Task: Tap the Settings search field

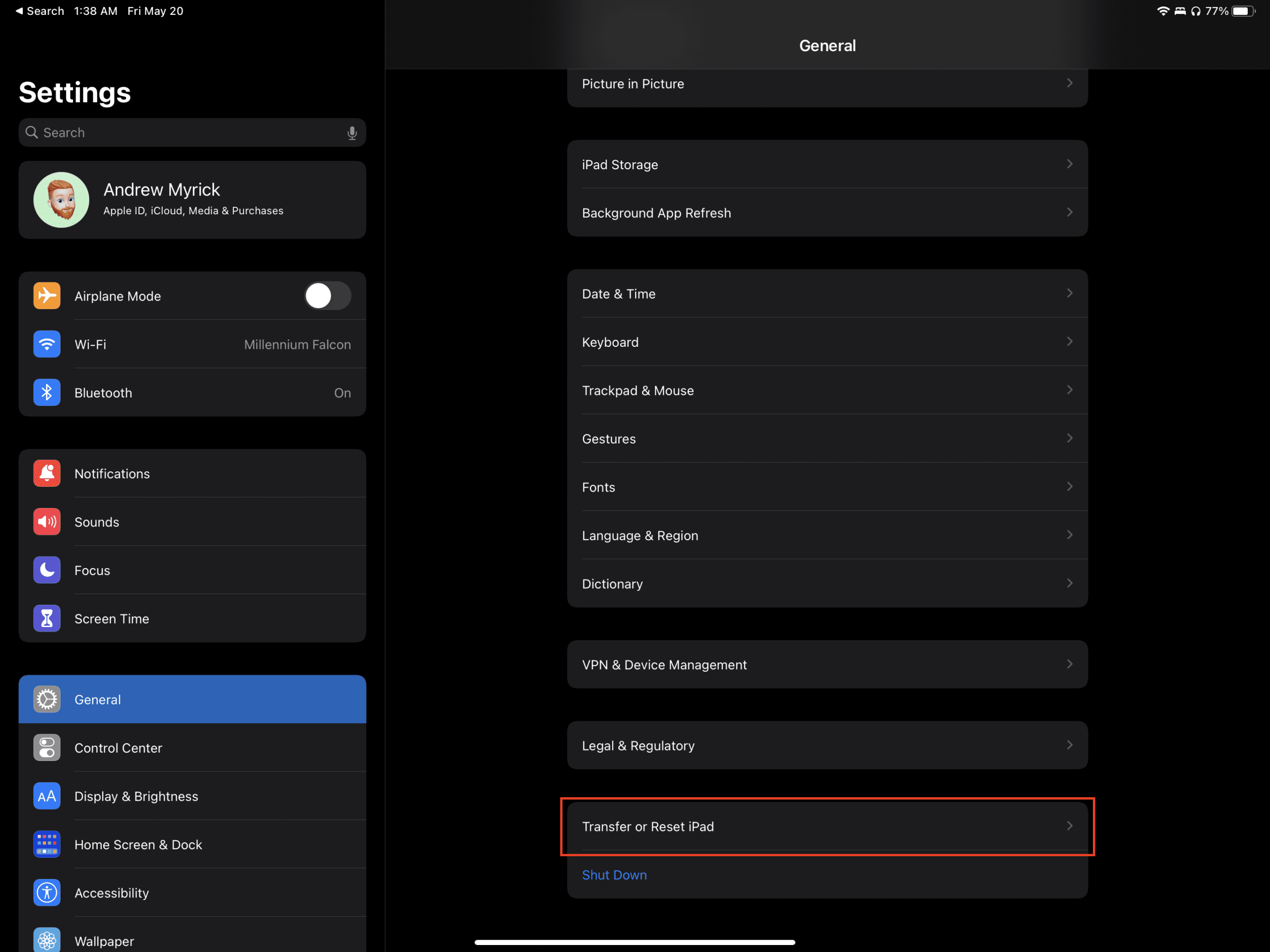Action: pyautogui.click(x=192, y=132)
